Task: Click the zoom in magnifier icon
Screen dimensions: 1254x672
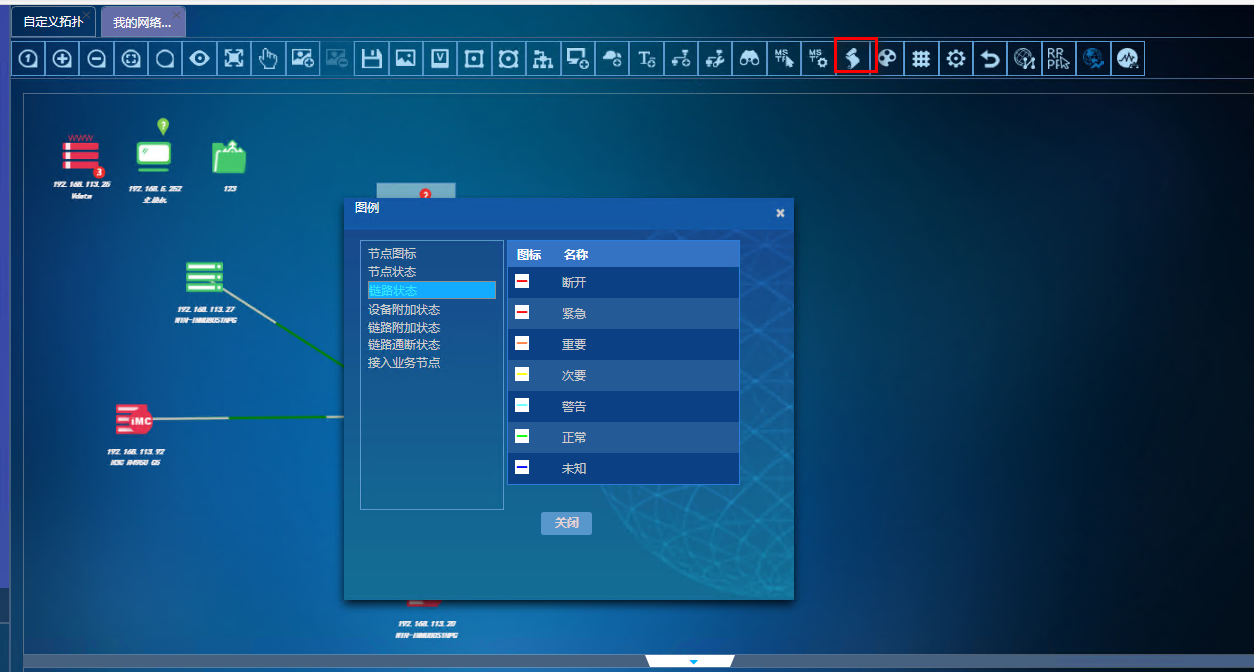Action: [62, 59]
